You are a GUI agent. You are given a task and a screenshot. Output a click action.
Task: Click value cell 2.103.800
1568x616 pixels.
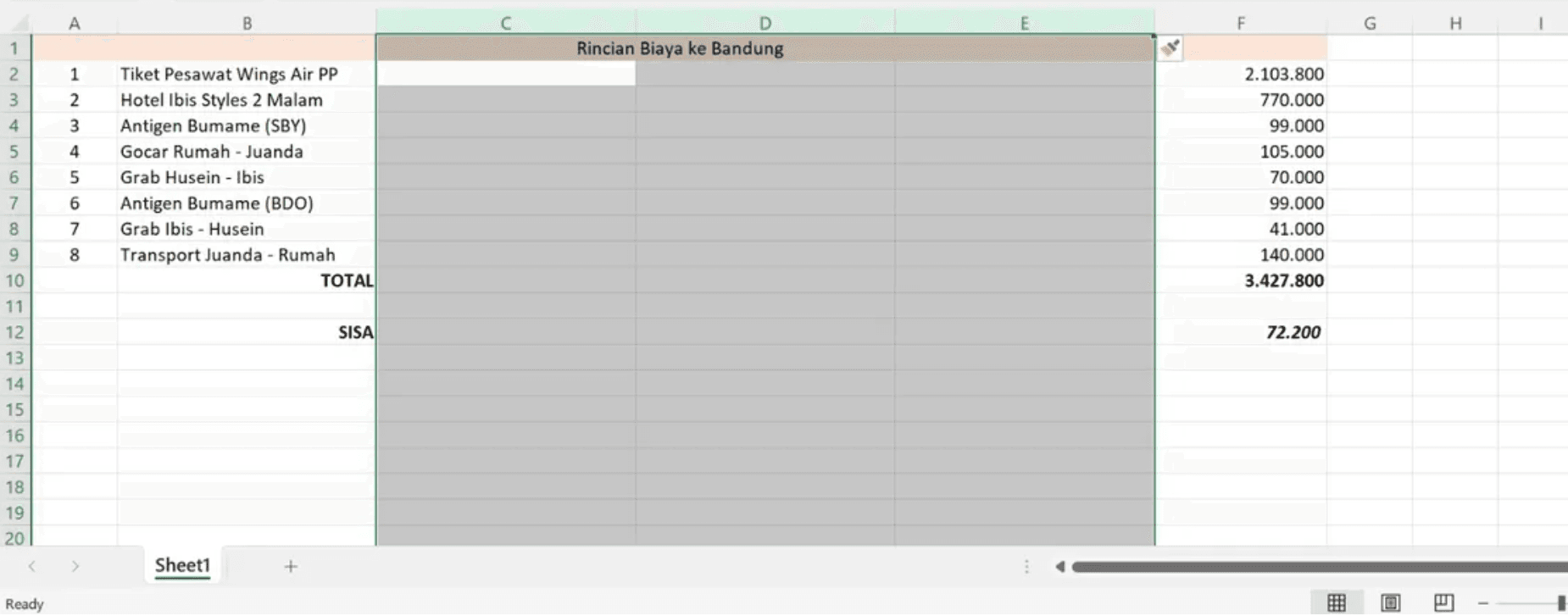(x=1241, y=74)
